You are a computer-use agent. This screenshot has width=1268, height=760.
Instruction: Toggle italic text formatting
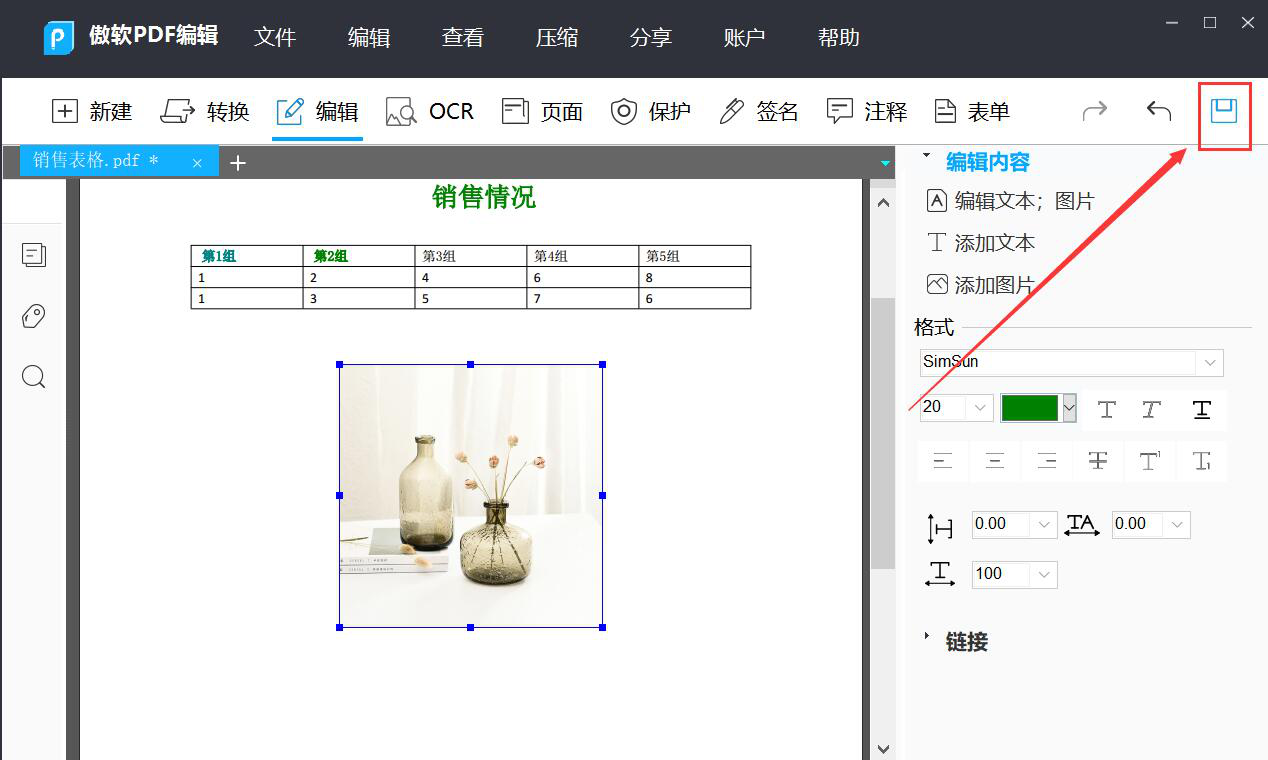(x=1151, y=409)
